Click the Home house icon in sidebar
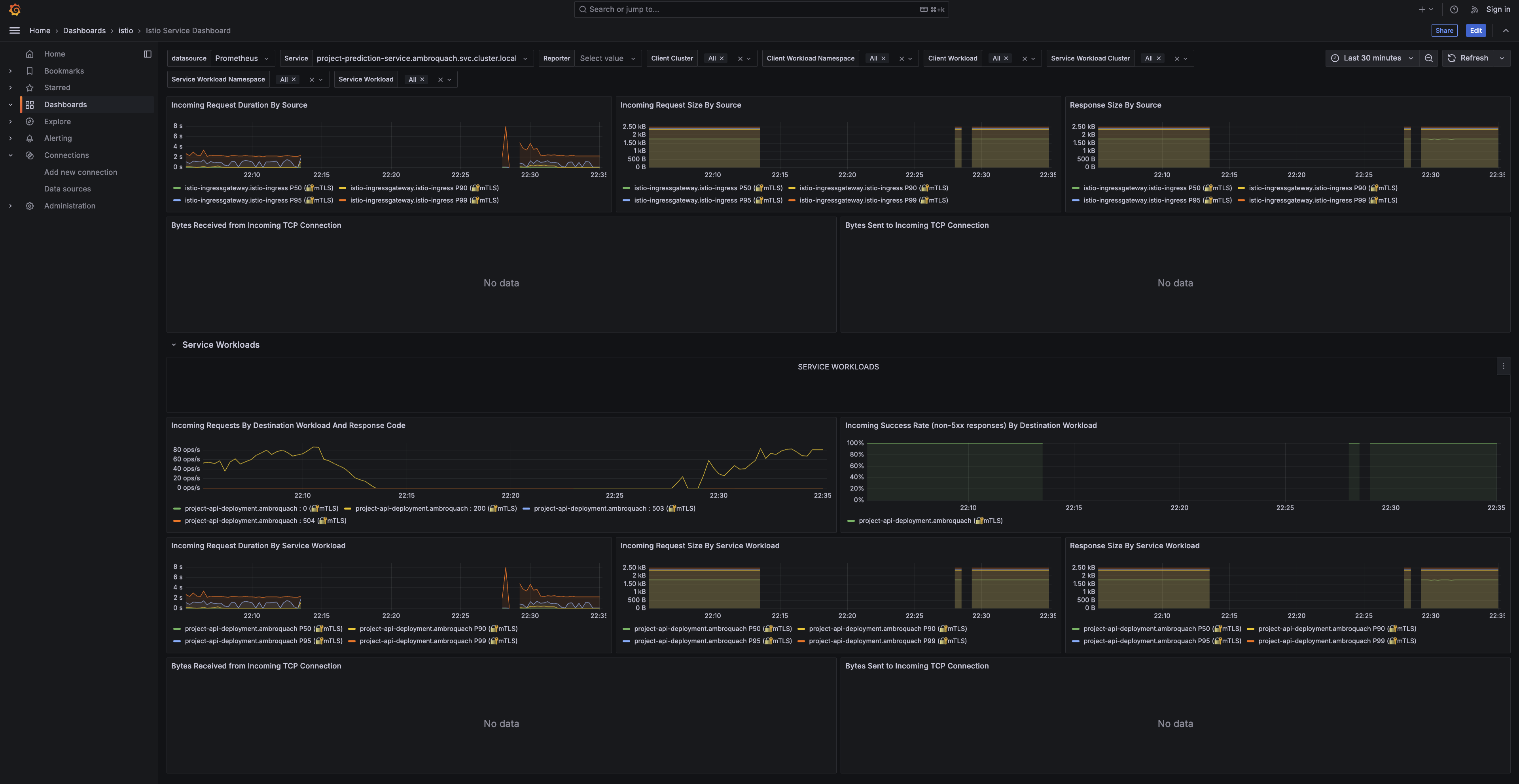This screenshot has height=784, width=1519. coord(30,54)
